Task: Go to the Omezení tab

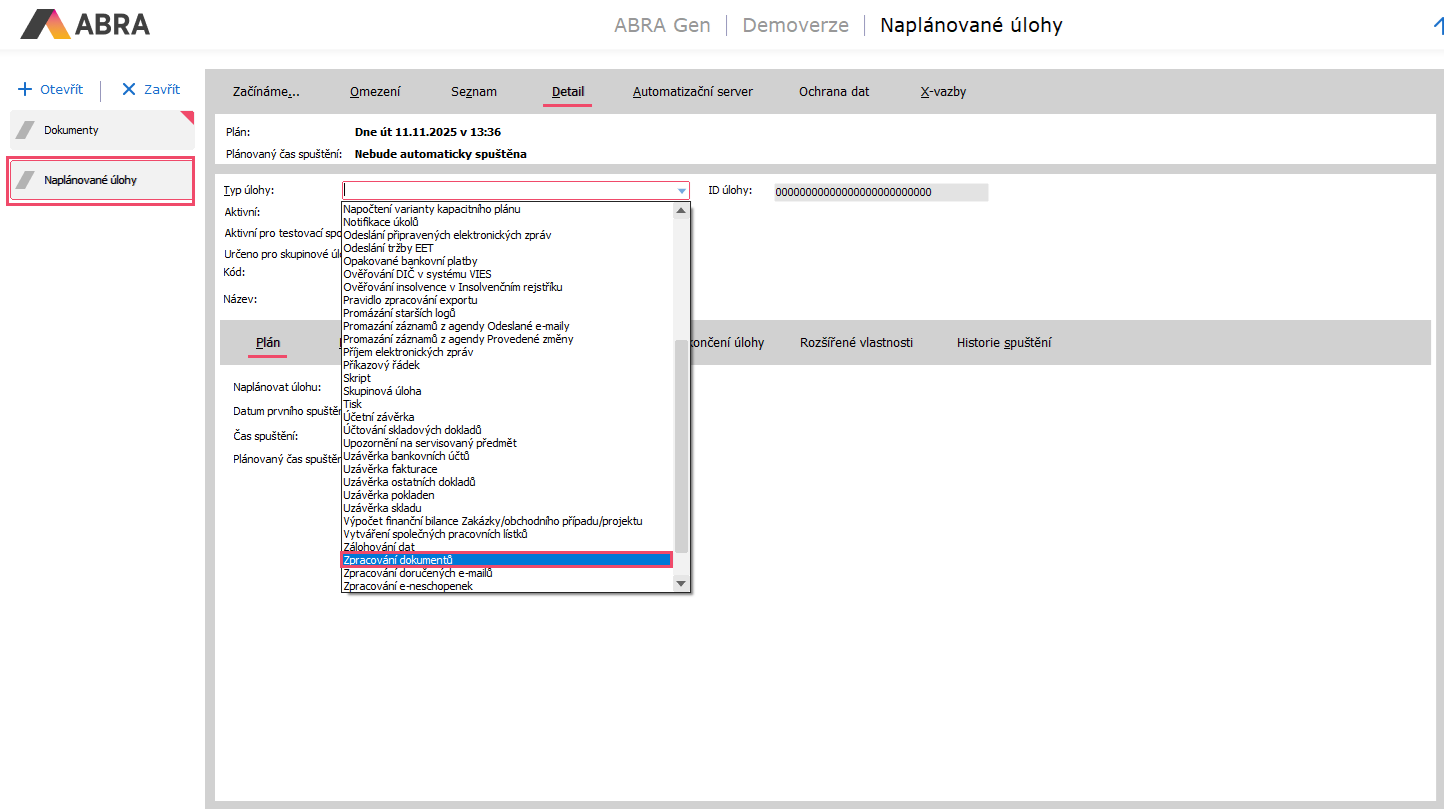Action: pos(375,92)
